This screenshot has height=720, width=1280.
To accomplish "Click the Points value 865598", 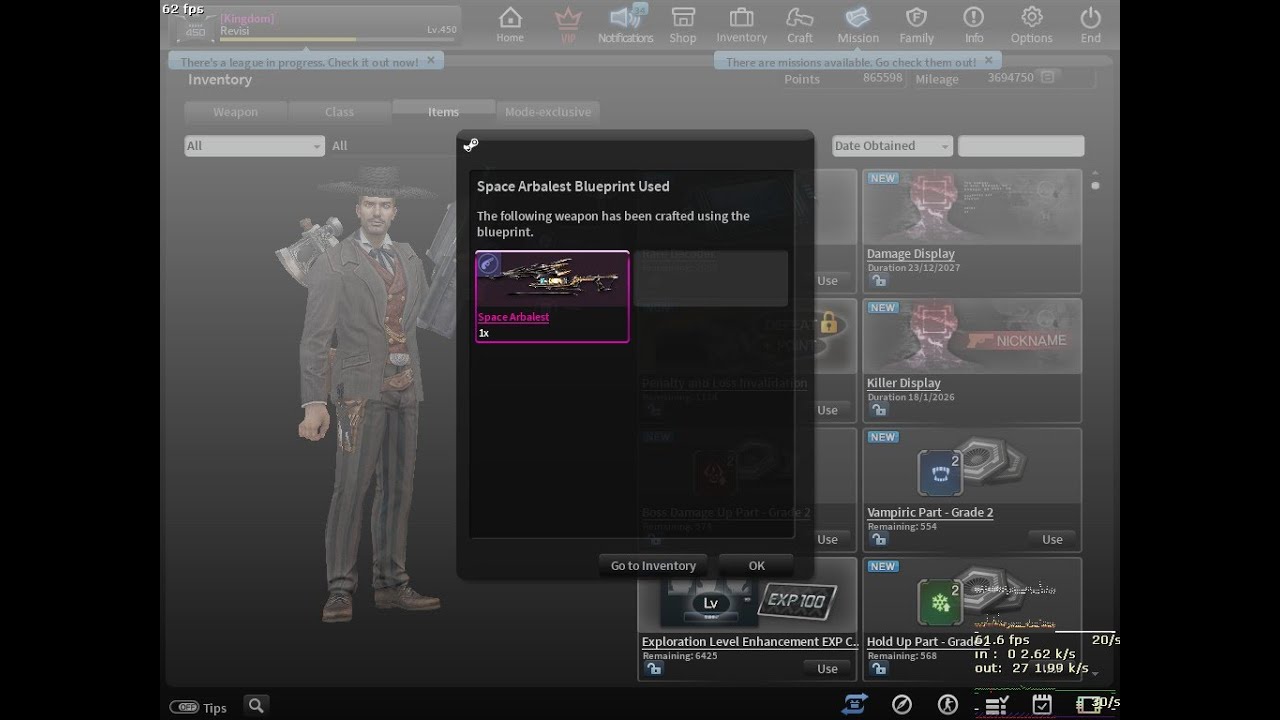I will click(882, 78).
